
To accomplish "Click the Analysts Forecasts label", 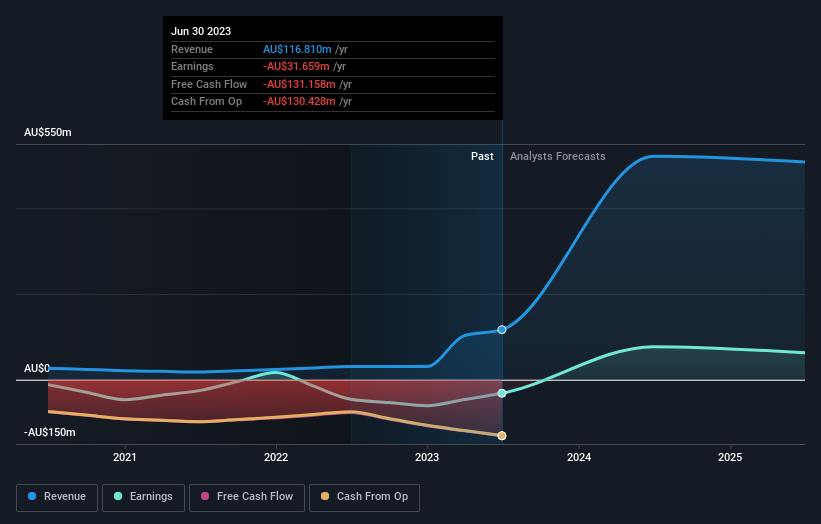I will coord(558,157).
